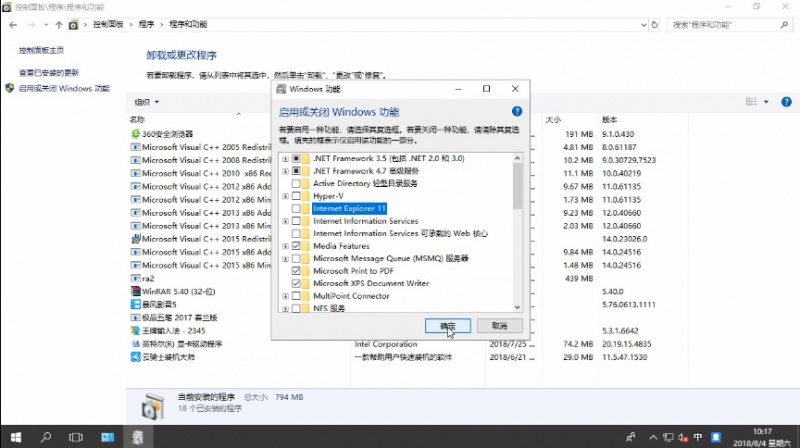The image size is (800, 448).
Task: Open 查看已安装的更新 link
Action: tap(49, 72)
